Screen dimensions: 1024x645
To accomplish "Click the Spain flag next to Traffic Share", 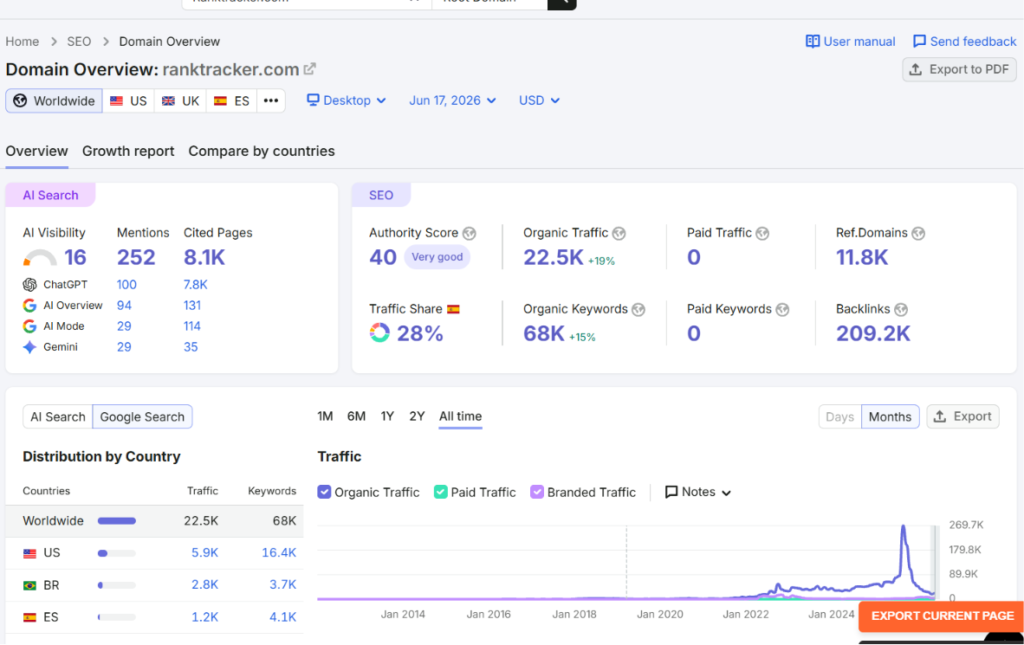I will coord(453,309).
